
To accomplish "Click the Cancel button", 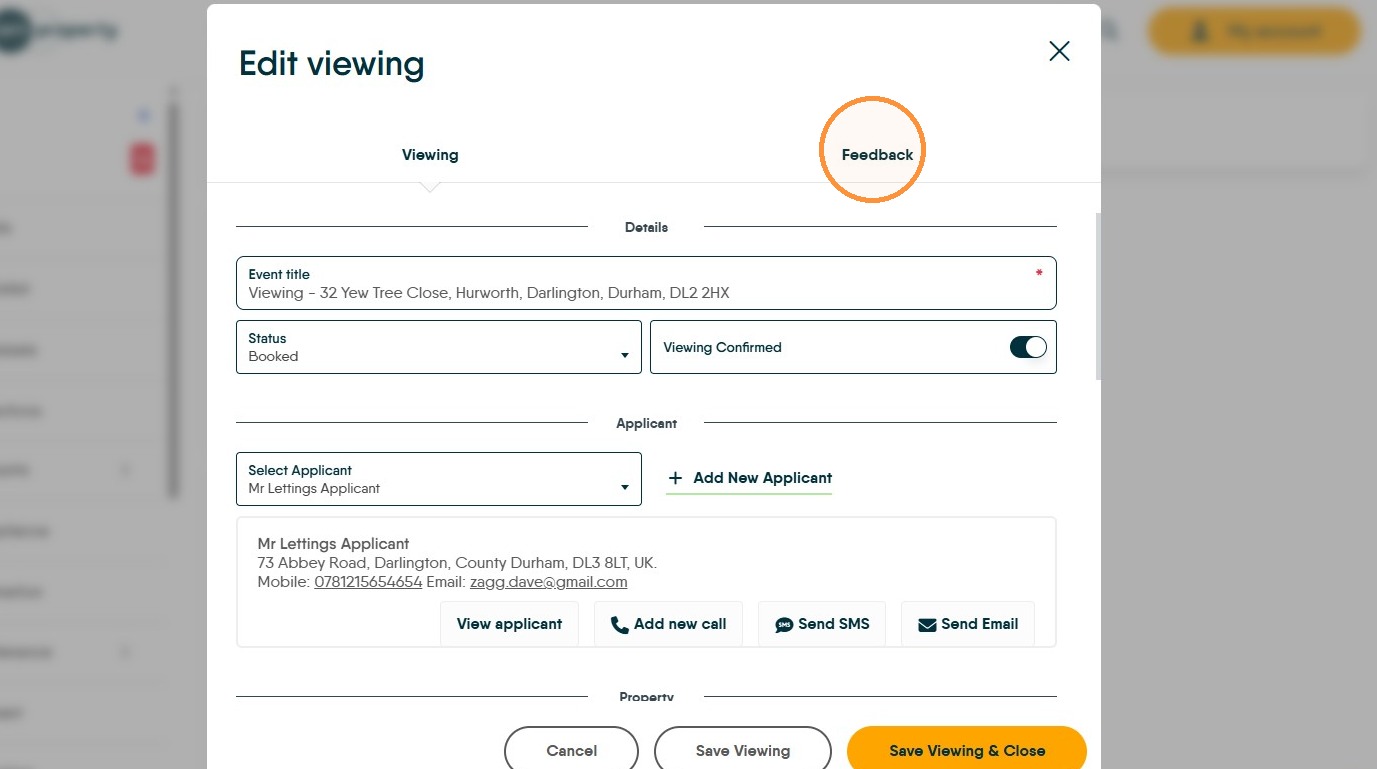I will pos(572,751).
